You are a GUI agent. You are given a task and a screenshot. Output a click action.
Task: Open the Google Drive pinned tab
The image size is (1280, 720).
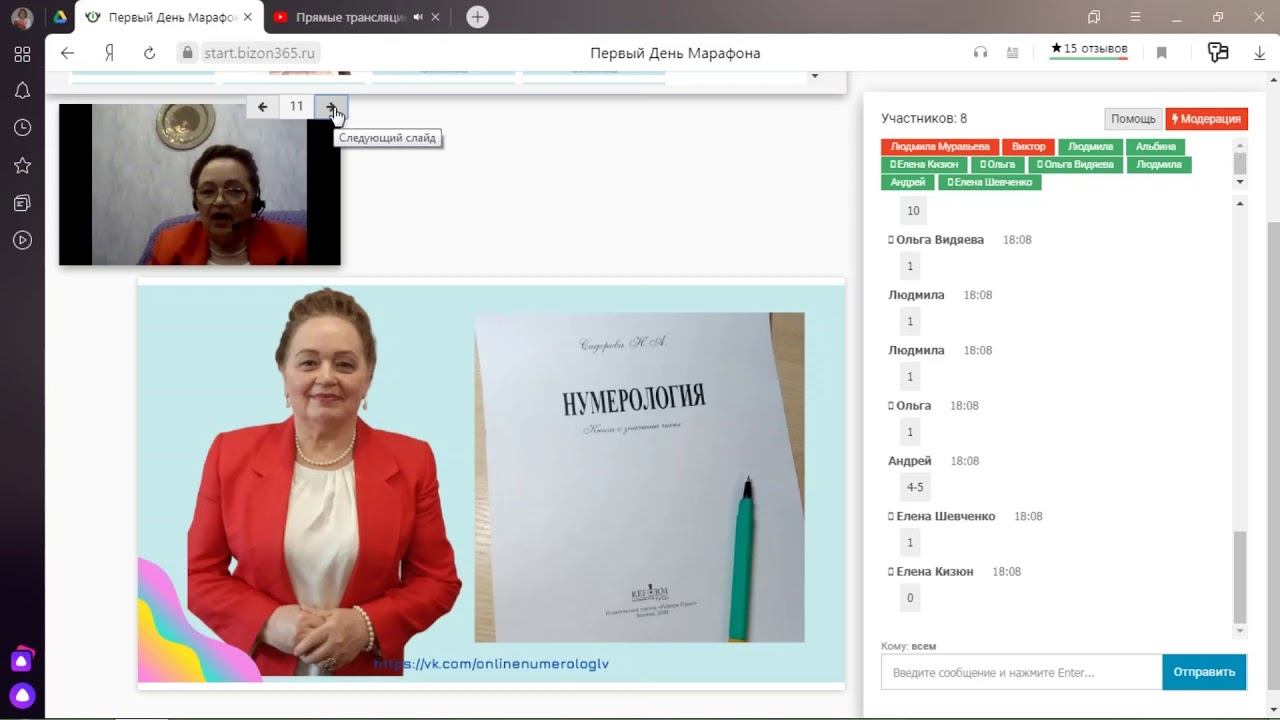pyautogui.click(x=59, y=17)
